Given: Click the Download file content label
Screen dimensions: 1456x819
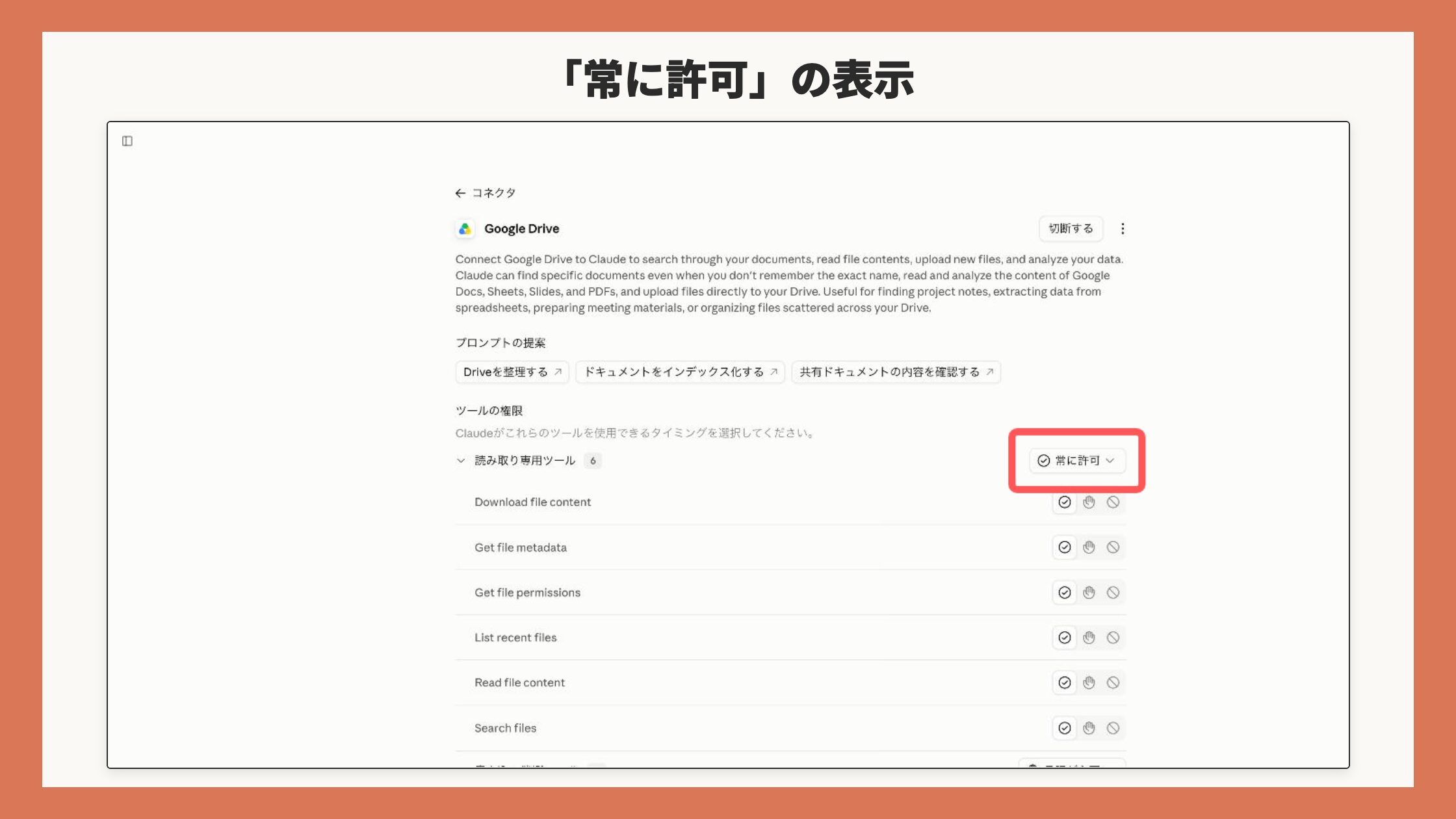Looking at the screenshot, I should point(532,502).
